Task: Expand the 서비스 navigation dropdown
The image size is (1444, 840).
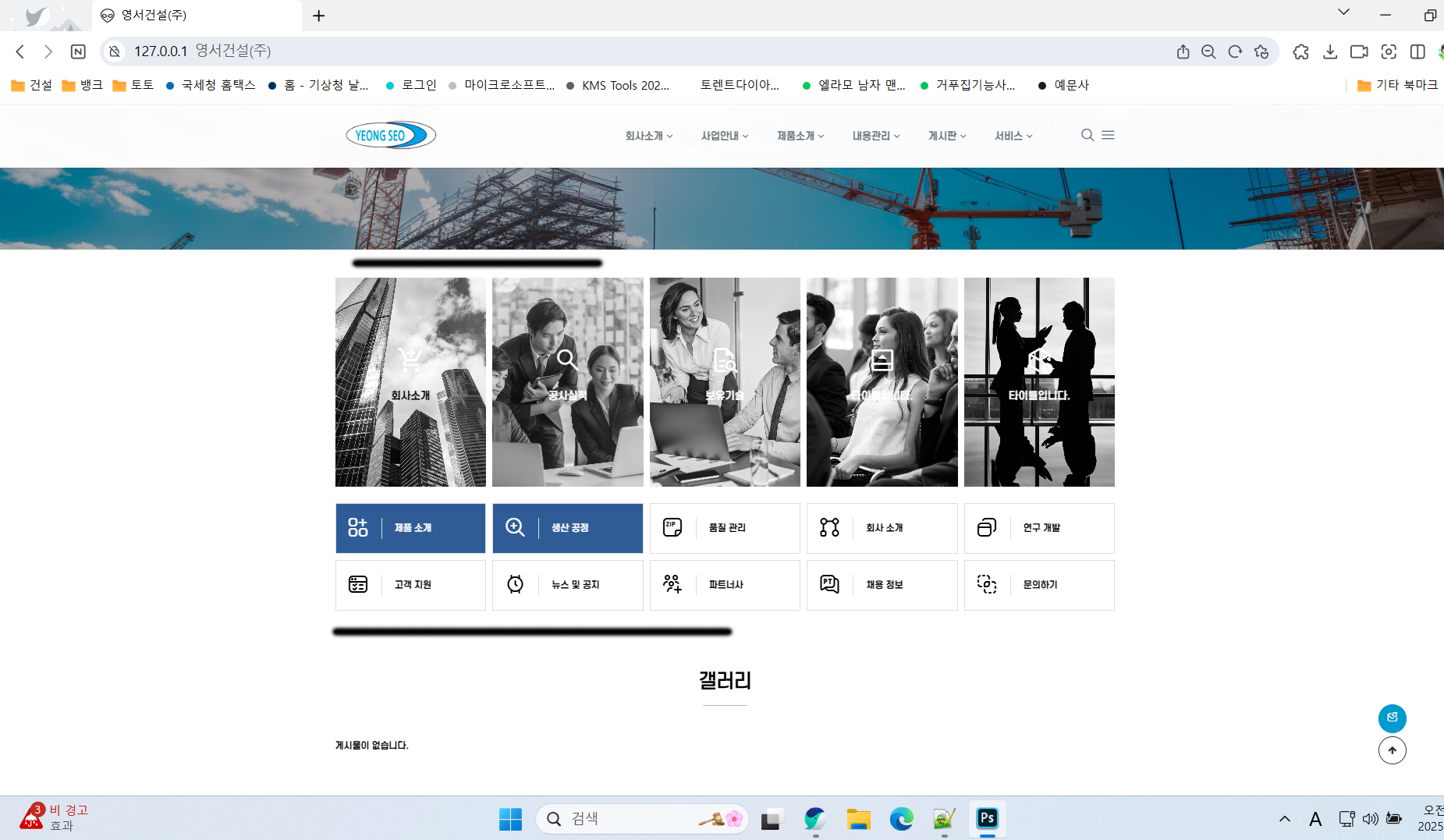Action: coord(1013,136)
